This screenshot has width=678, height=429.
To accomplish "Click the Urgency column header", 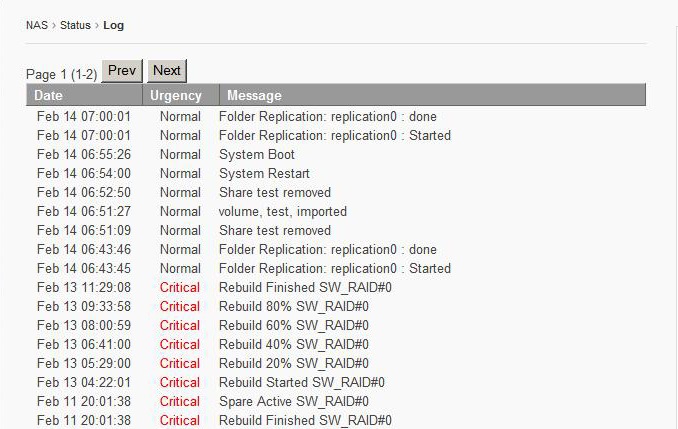I will 176,96.
